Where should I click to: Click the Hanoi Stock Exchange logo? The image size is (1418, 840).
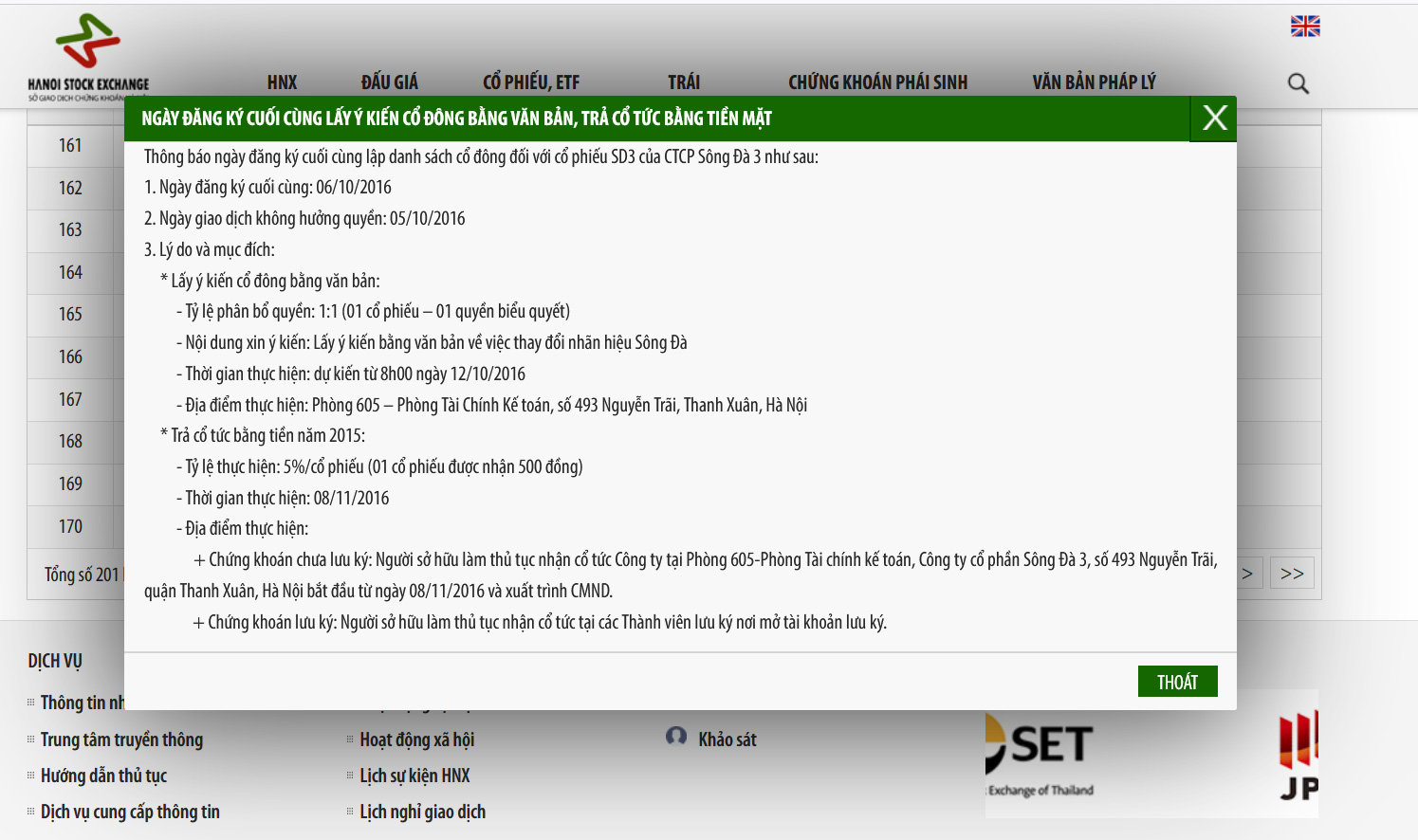click(x=88, y=57)
